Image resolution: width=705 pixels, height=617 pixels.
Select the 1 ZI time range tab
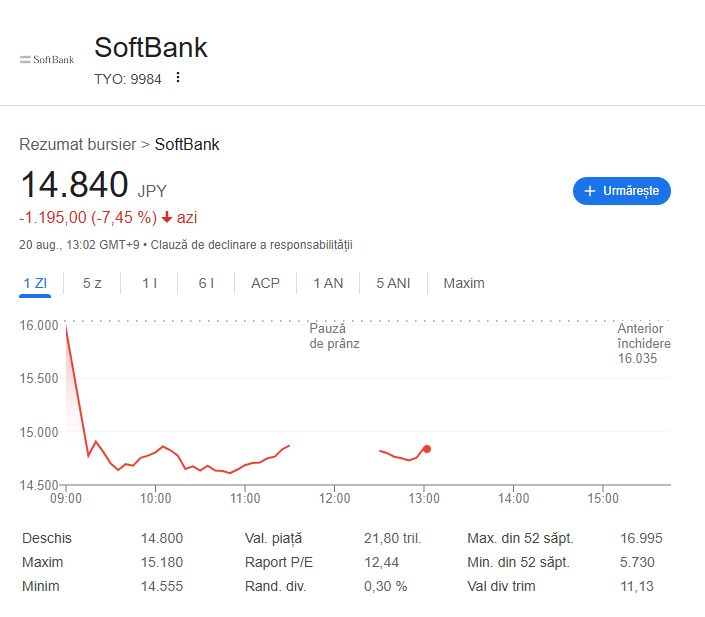tap(35, 283)
